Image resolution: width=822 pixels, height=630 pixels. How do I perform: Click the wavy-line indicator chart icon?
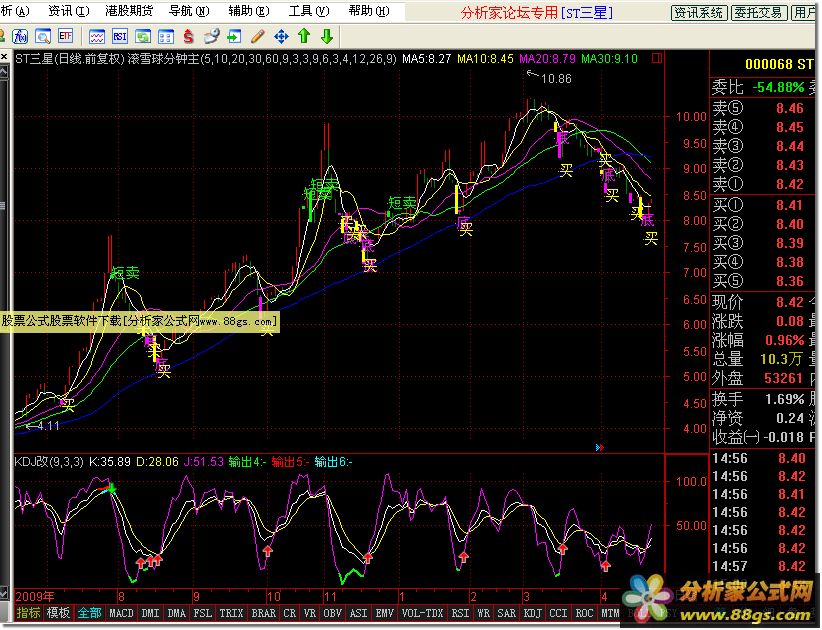coord(96,36)
